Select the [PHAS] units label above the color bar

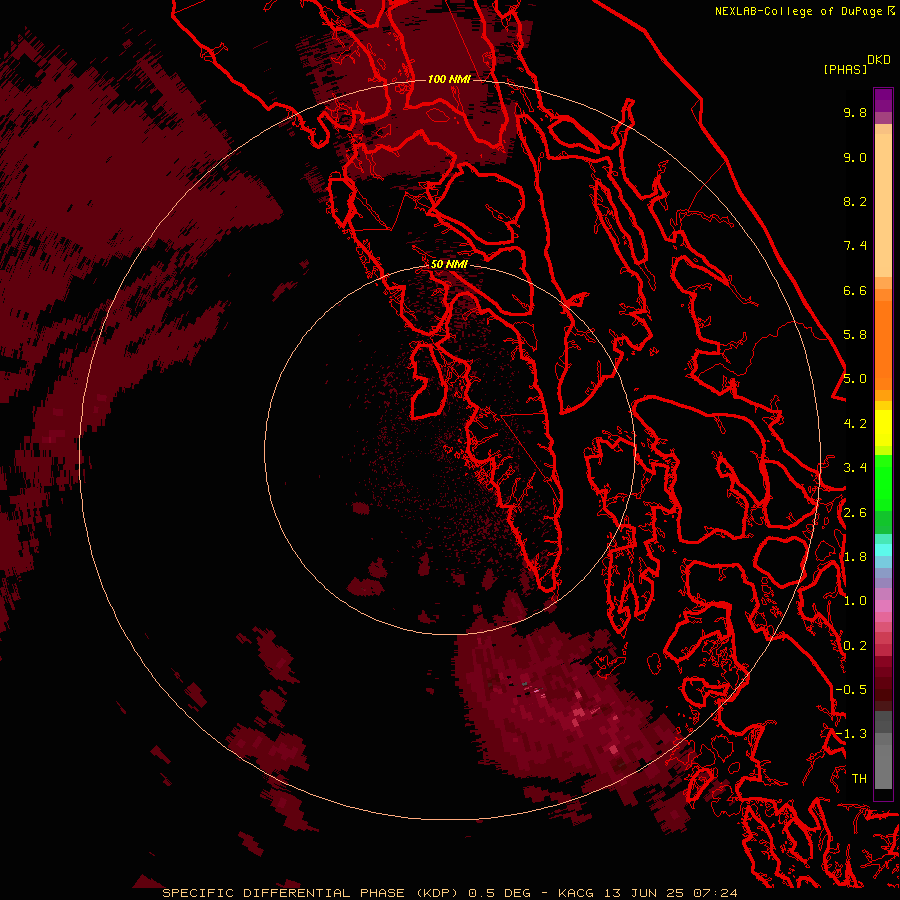(845, 69)
